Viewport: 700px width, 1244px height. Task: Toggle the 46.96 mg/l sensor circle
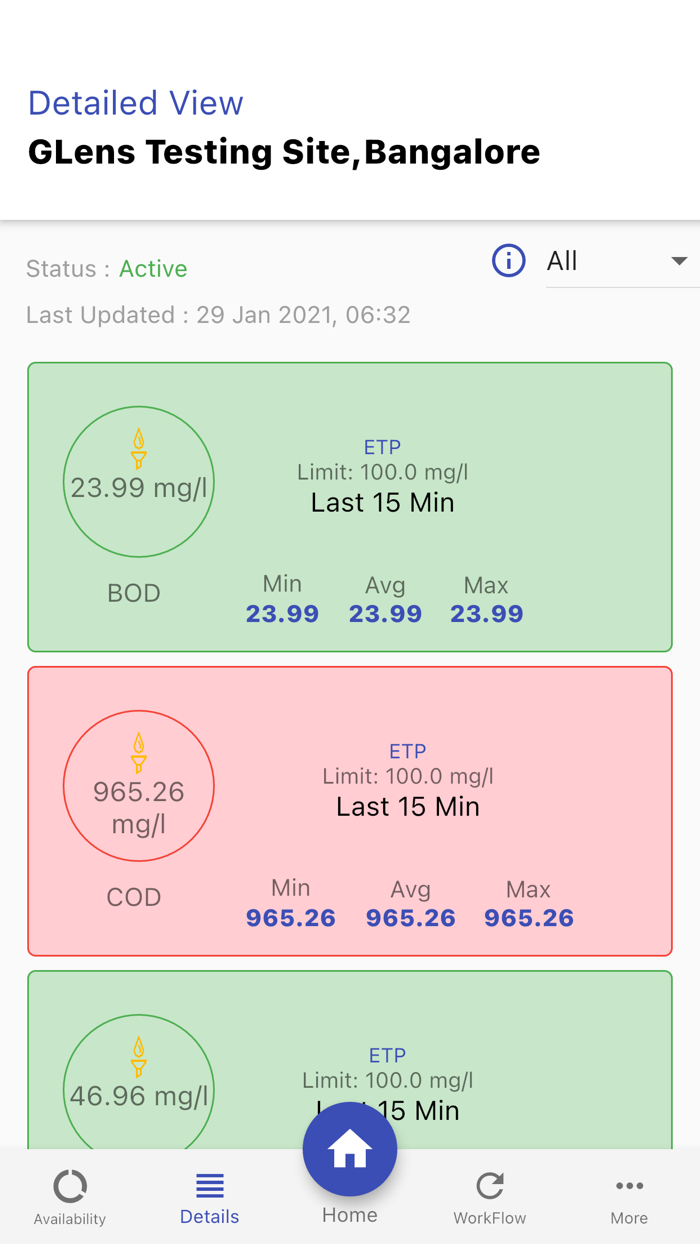(139, 1090)
